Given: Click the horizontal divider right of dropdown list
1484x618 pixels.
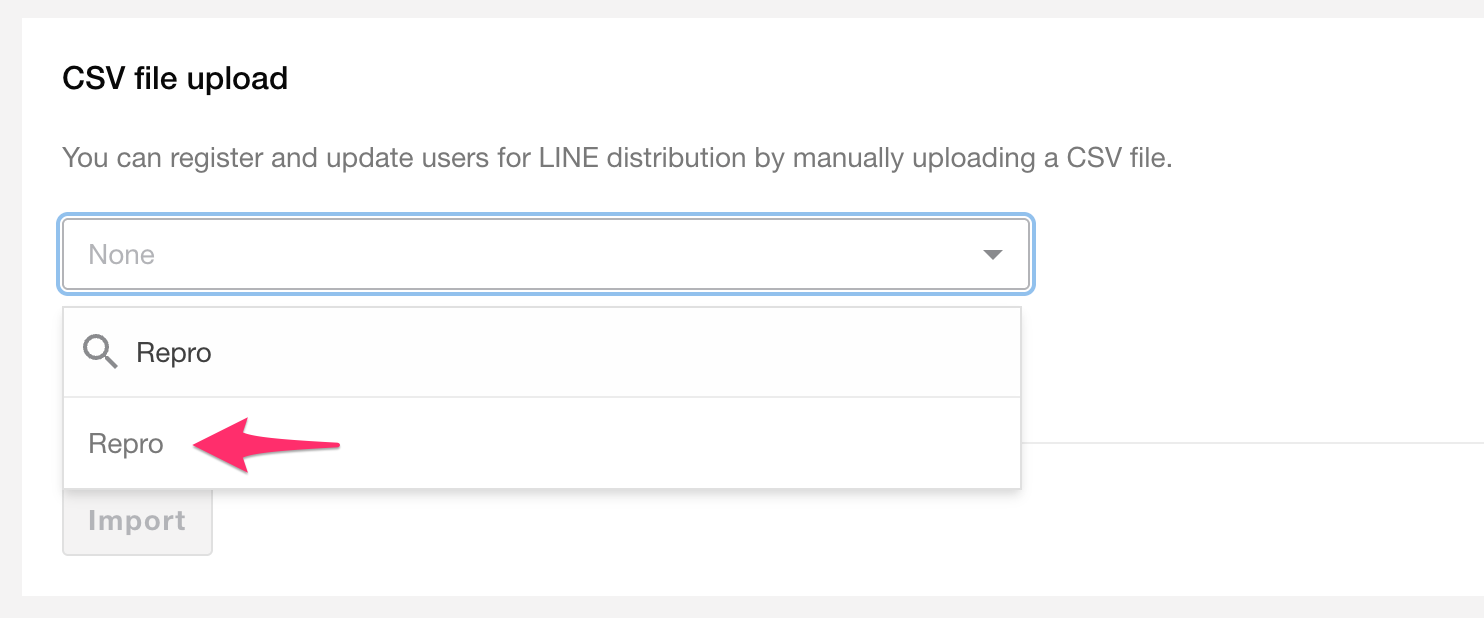Looking at the screenshot, I should pos(1250,442).
